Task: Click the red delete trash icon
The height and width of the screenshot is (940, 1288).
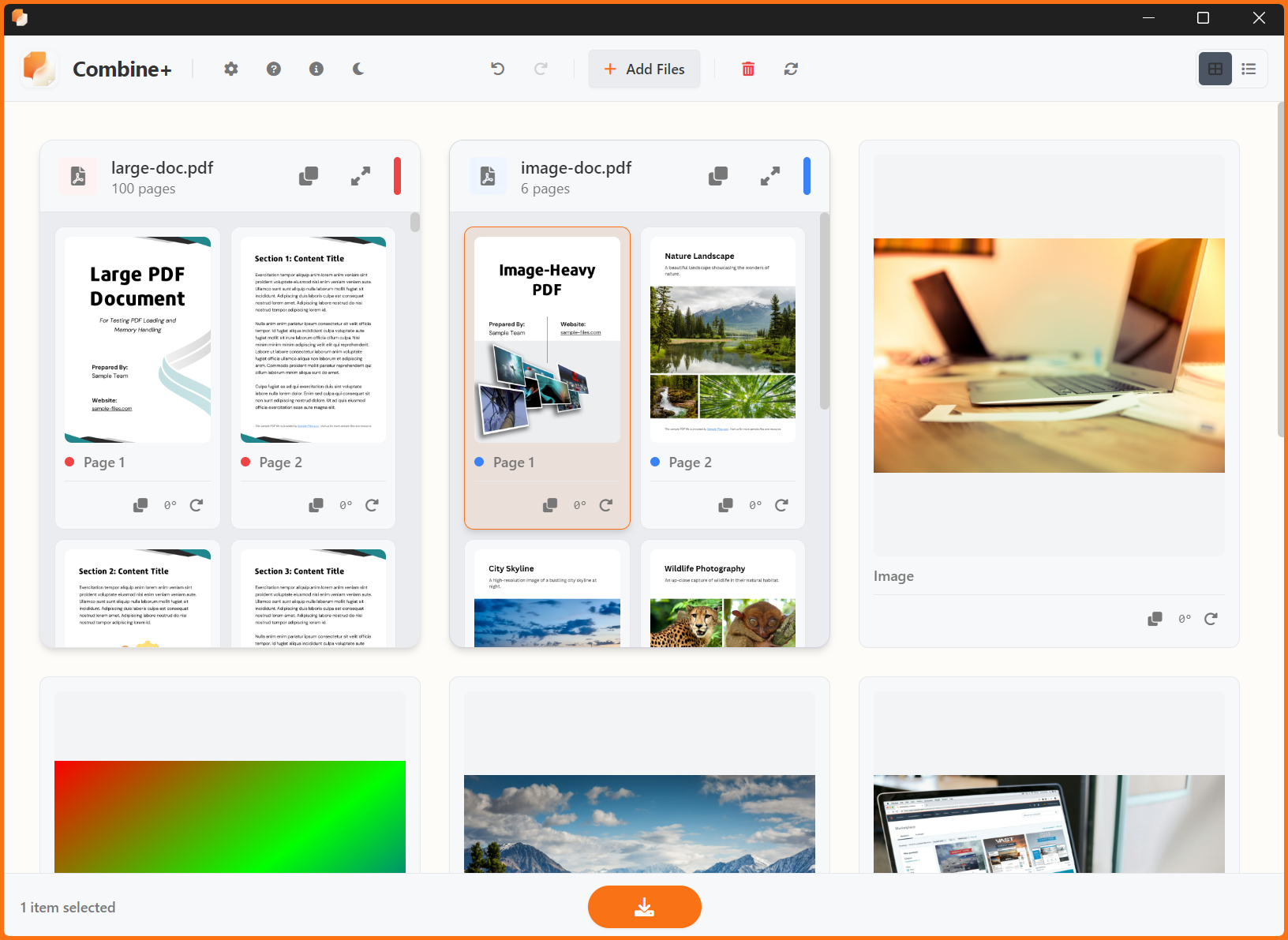Action: [747, 69]
